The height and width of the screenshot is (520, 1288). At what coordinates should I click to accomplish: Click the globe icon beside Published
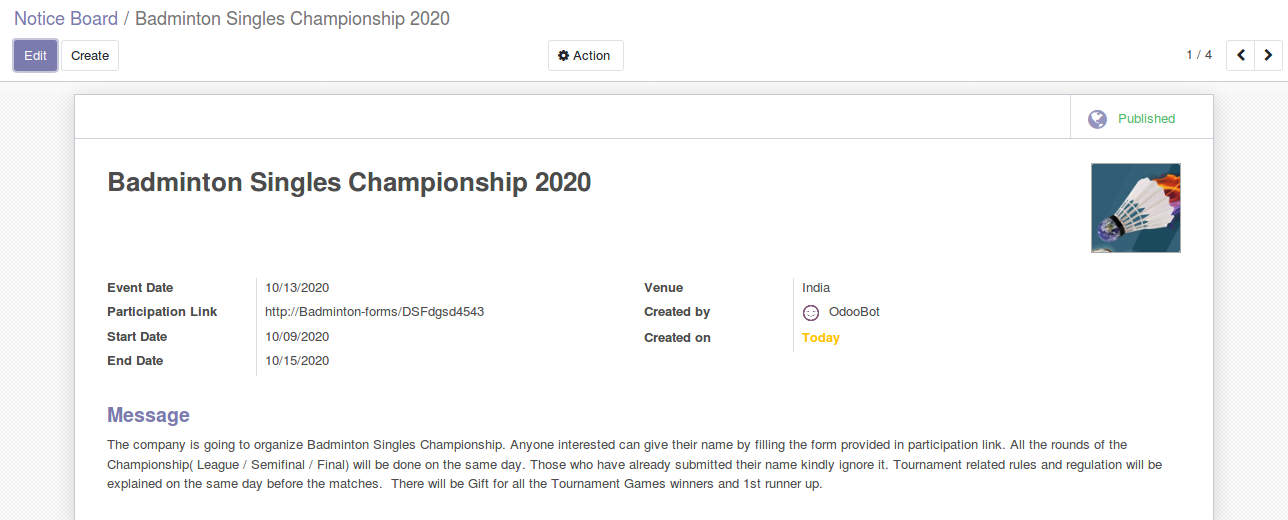[1097, 119]
